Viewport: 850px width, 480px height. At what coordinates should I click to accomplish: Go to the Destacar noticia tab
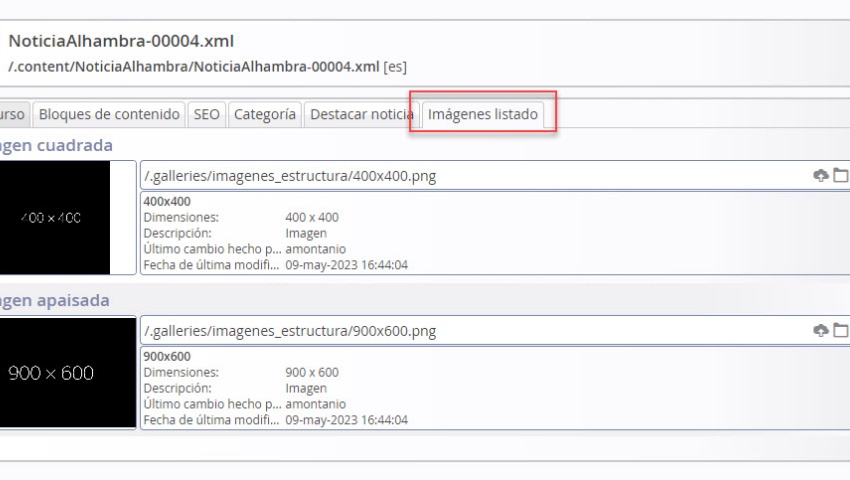point(361,114)
